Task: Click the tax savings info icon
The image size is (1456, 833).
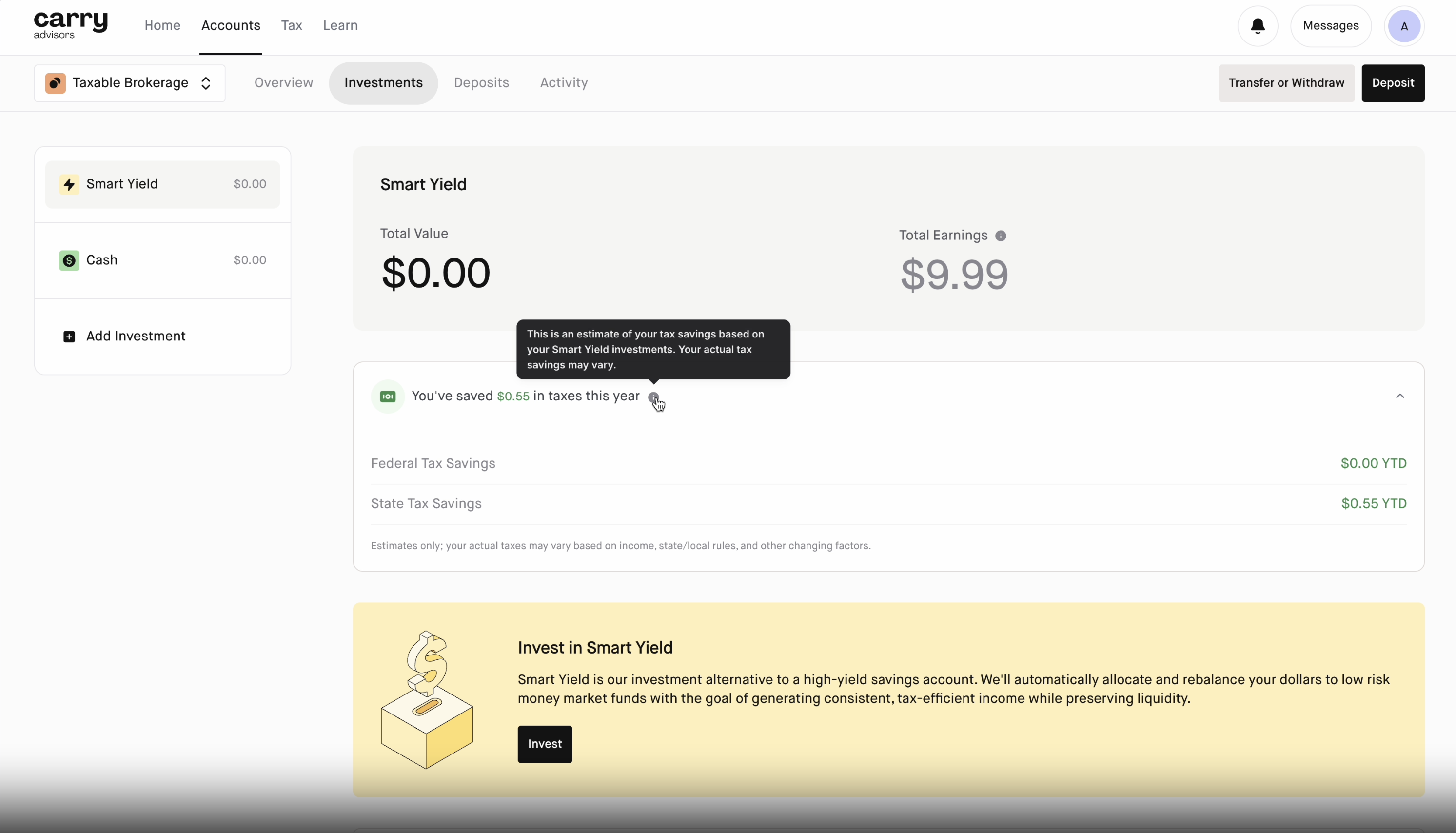Action: [653, 397]
